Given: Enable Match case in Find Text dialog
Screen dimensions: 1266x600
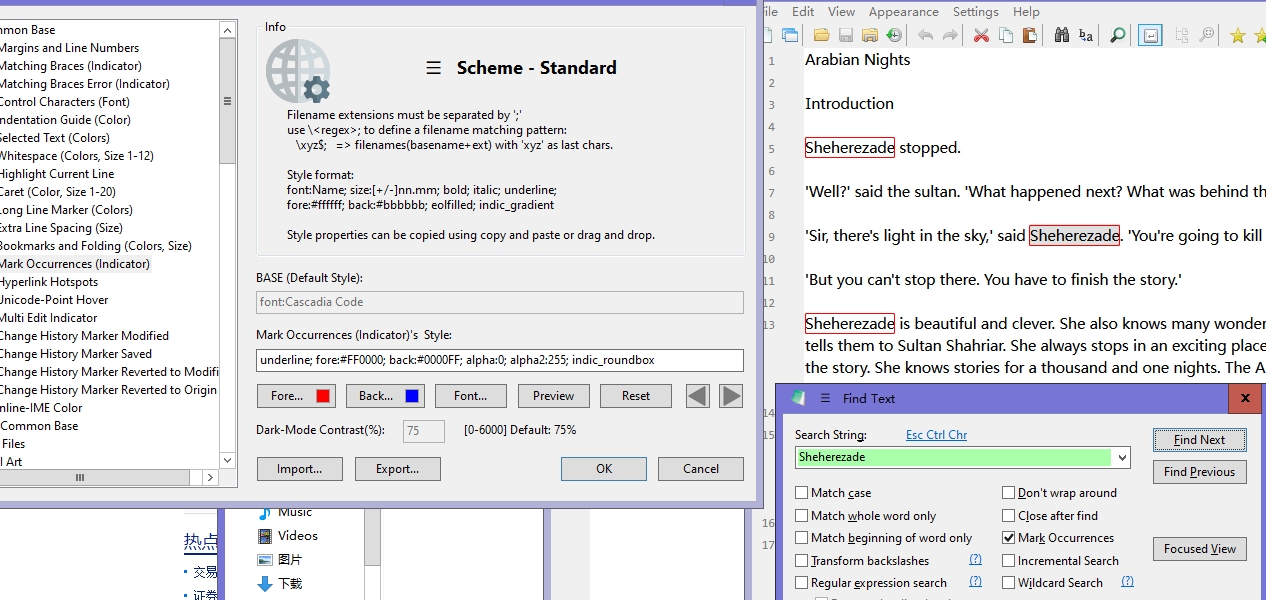Looking at the screenshot, I should (x=802, y=492).
